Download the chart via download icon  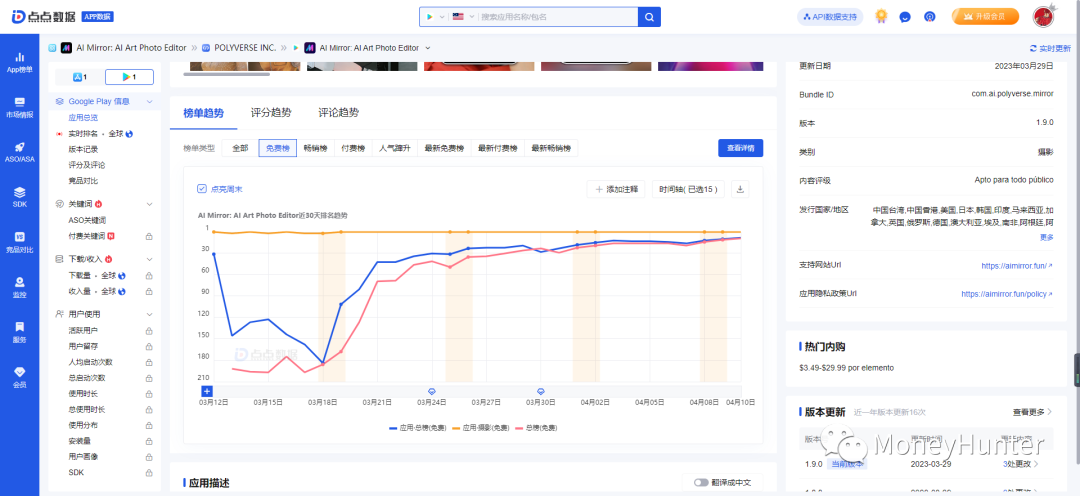(x=740, y=189)
